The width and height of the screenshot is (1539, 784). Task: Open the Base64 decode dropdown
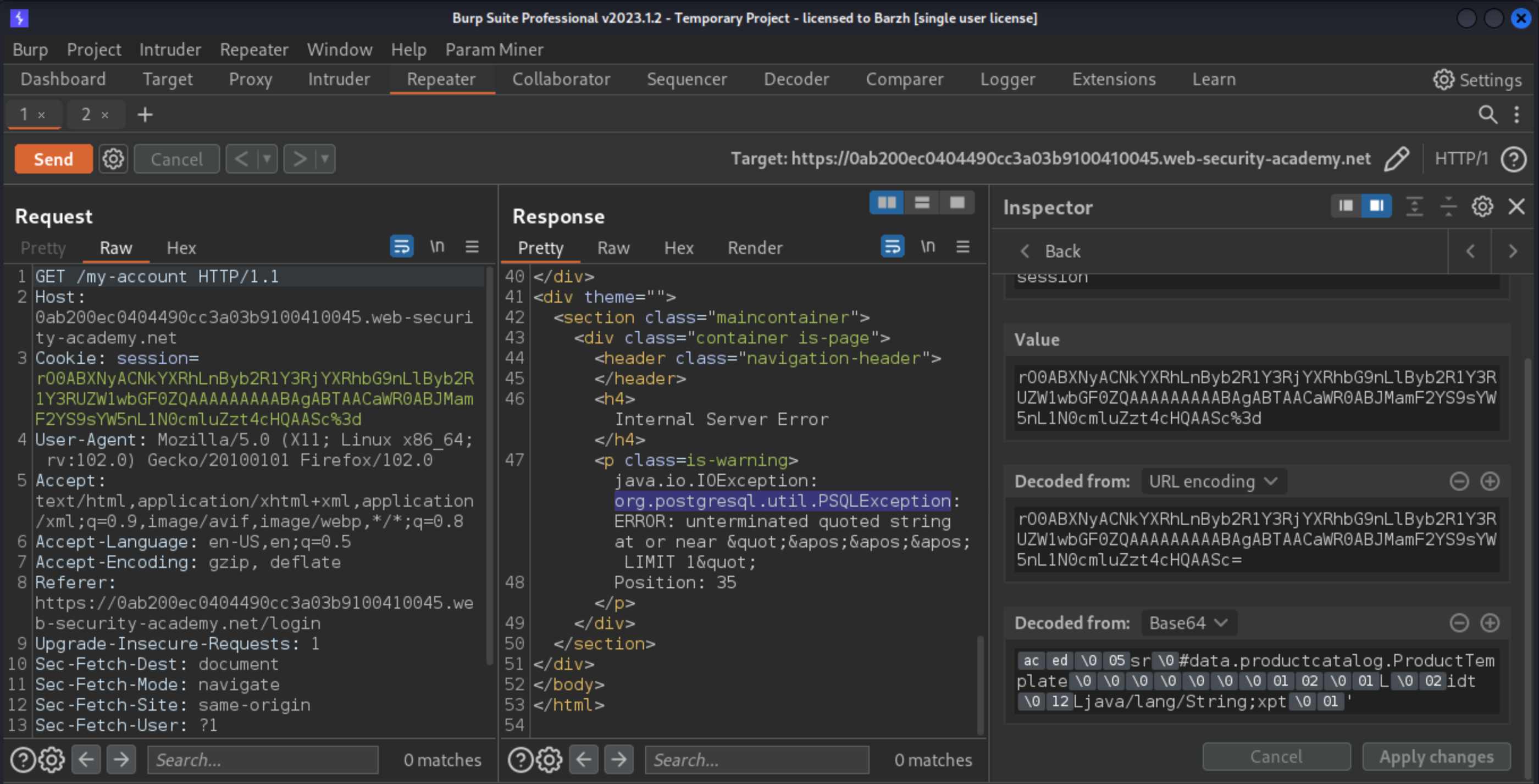pyautogui.click(x=1189, y=623)
